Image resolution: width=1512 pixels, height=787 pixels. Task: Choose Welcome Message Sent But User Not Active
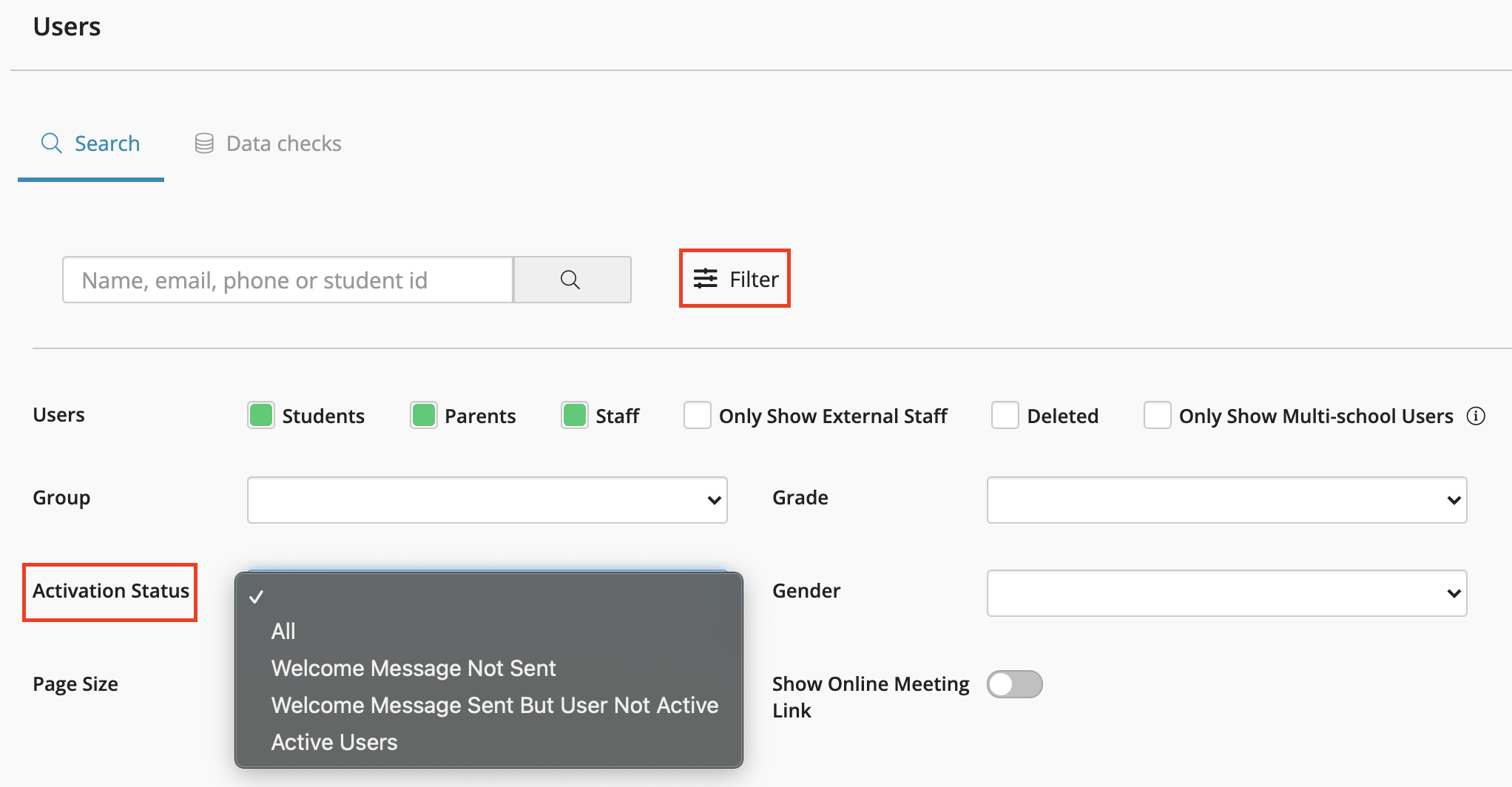pos(489,705)
